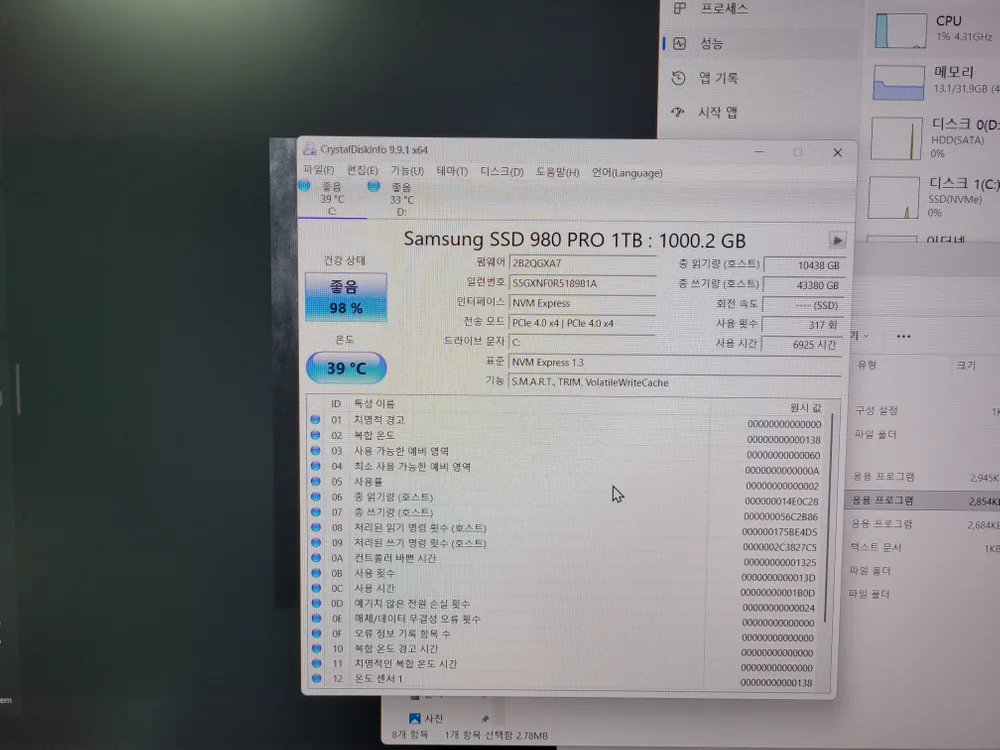Viewport: 1000px width, 750px height.
Task: Select the row 0E 매체/데이터 무결성 오류 횟수
Action: click(x=566, y=620)
